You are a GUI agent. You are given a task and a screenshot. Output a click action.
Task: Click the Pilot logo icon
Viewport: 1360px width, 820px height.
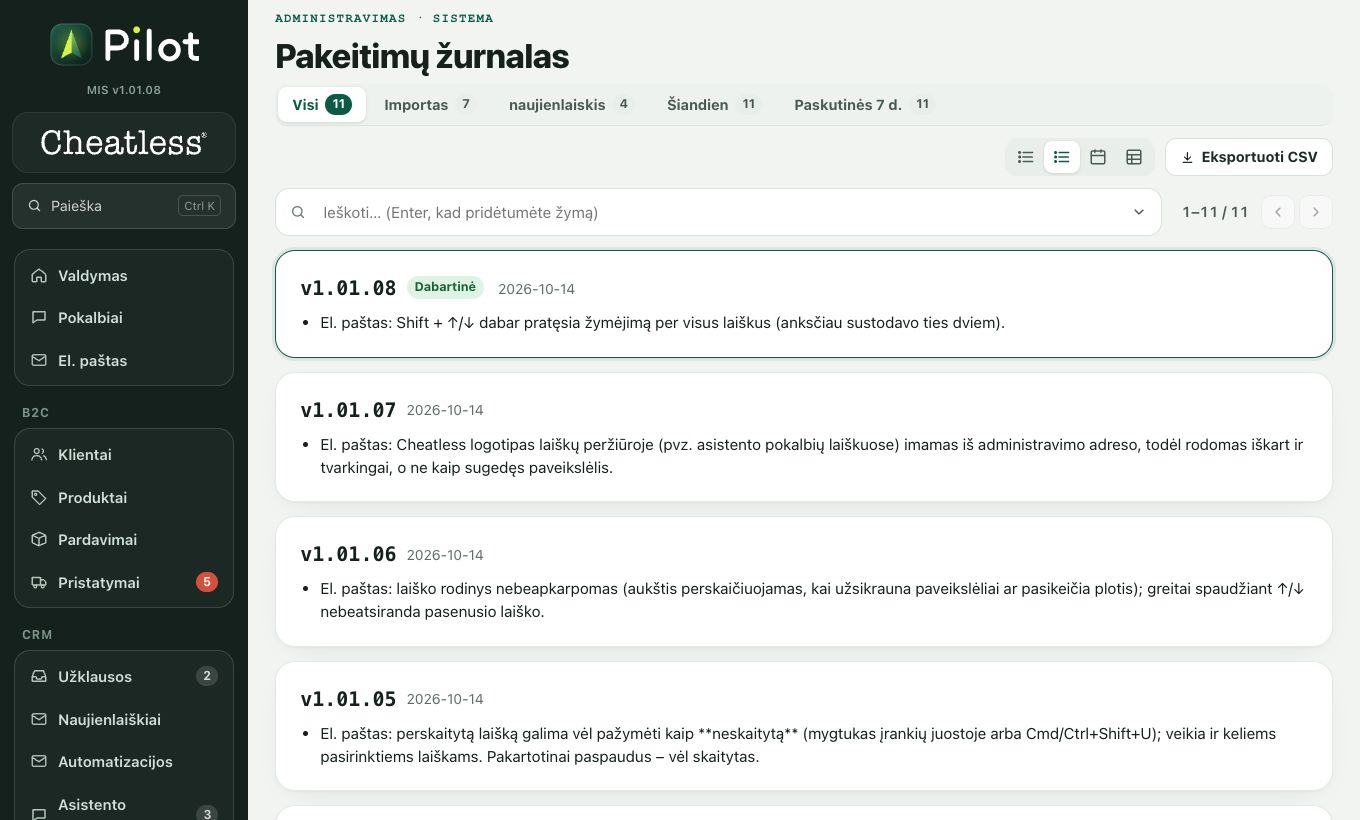71,45
